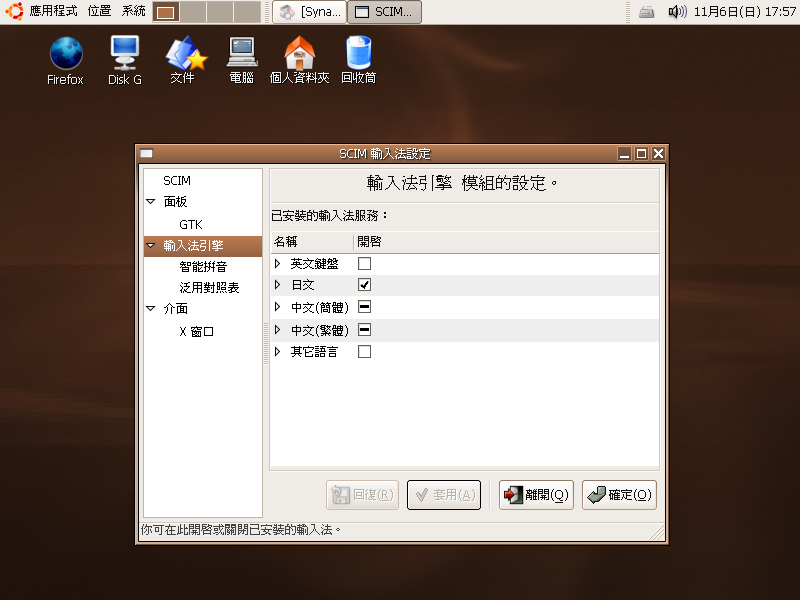
Task: Uncheck the 日文 enable checkbox
Action: point(364,285)
